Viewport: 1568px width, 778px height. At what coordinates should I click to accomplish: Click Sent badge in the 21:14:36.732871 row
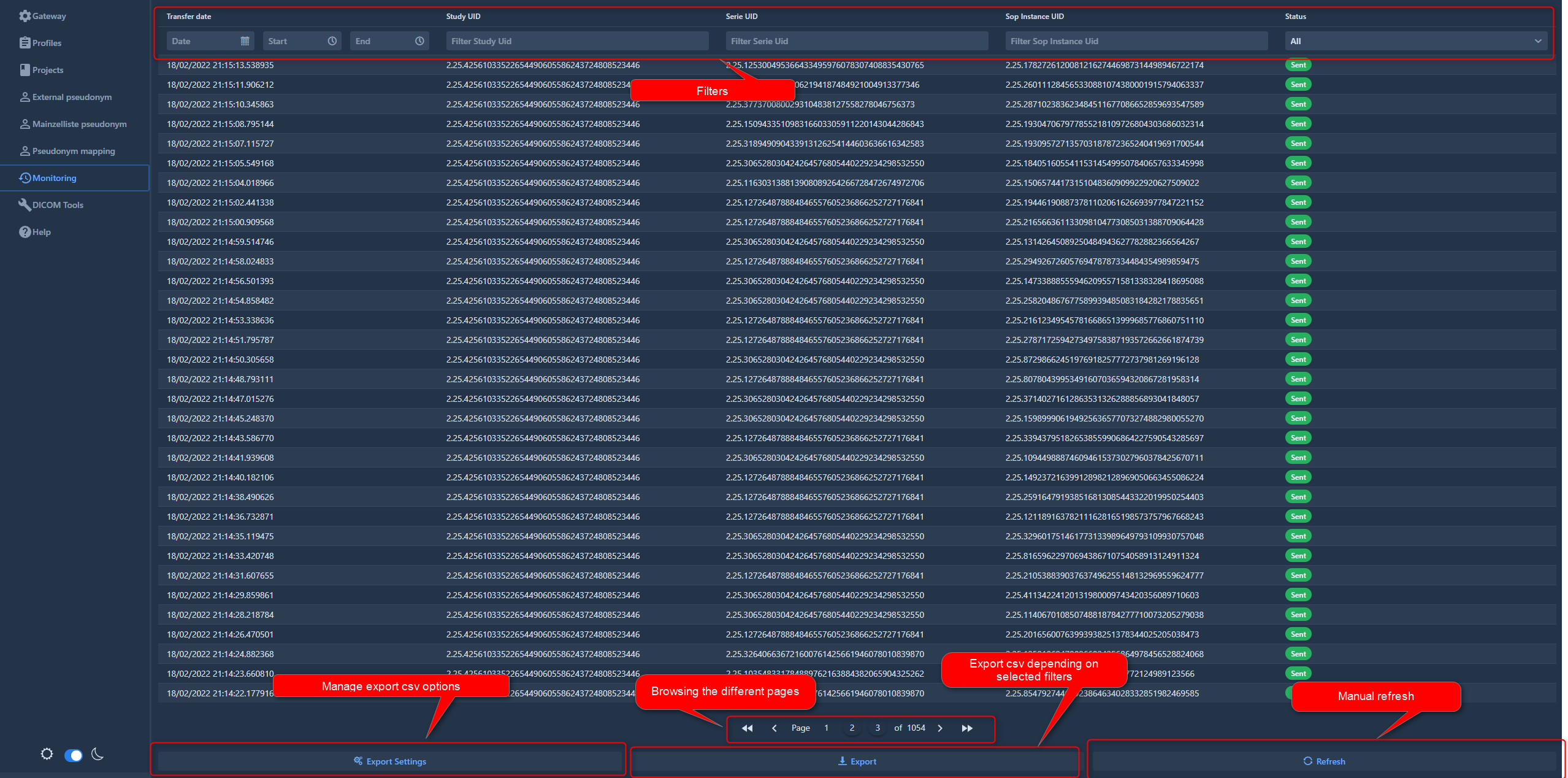[1298, 517]
